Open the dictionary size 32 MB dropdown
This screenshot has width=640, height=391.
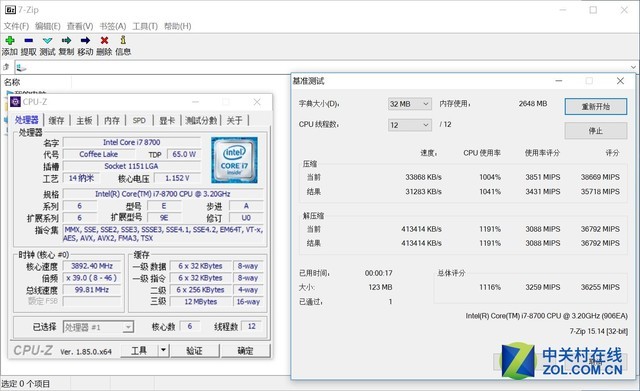click(409, 104)
